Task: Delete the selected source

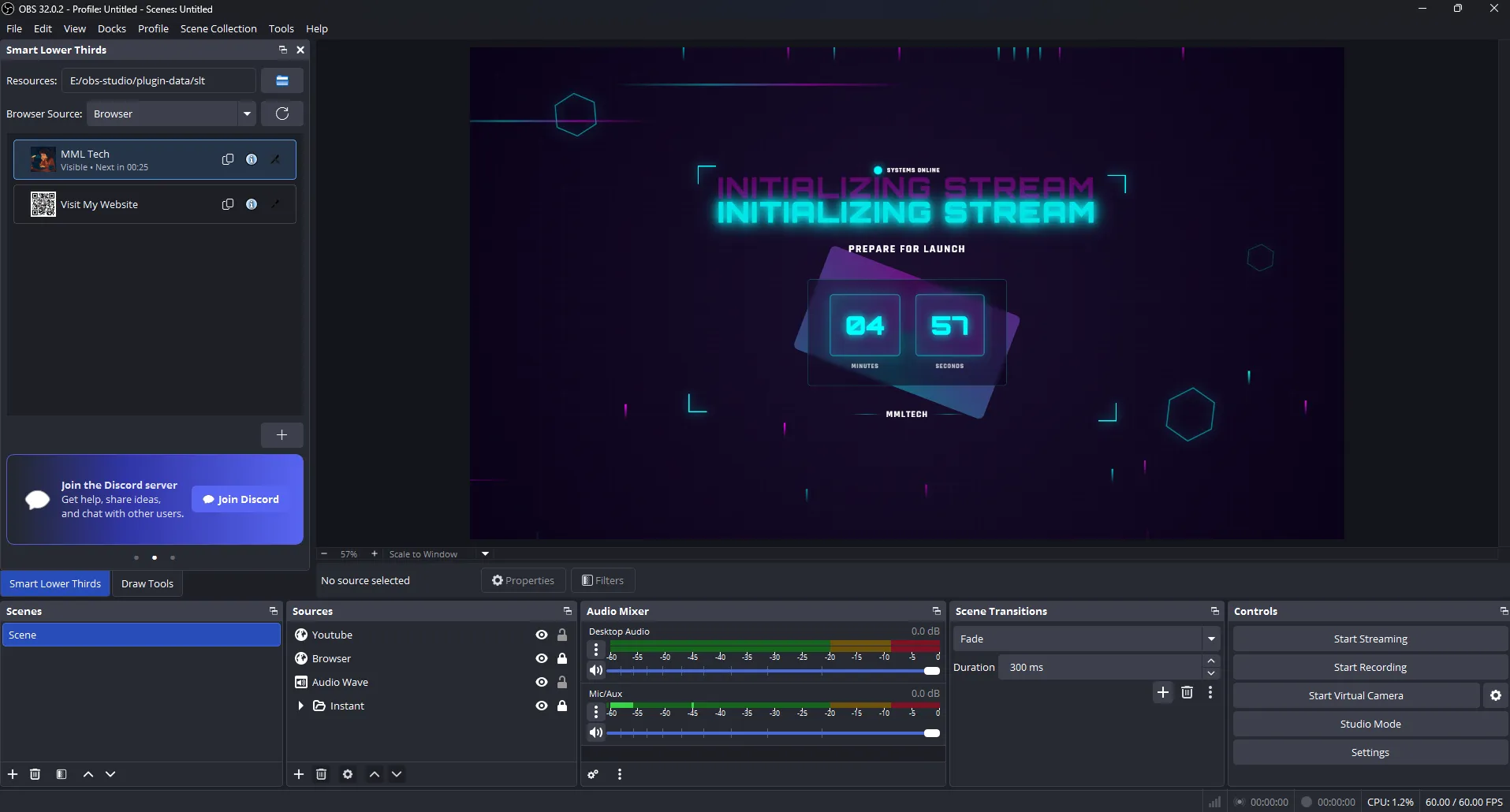Action: 321,774
